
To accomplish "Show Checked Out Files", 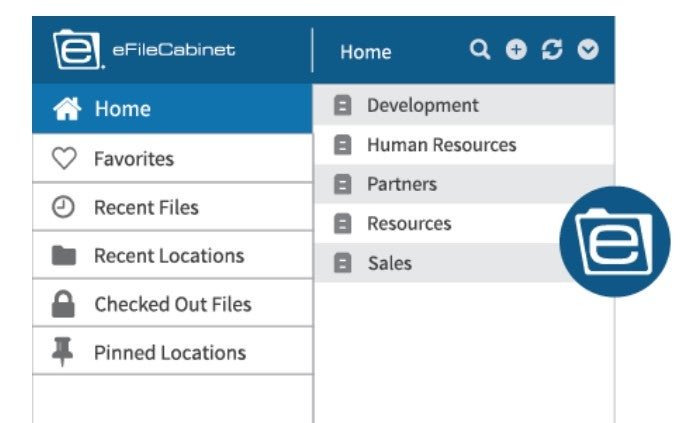I will 172,303.
